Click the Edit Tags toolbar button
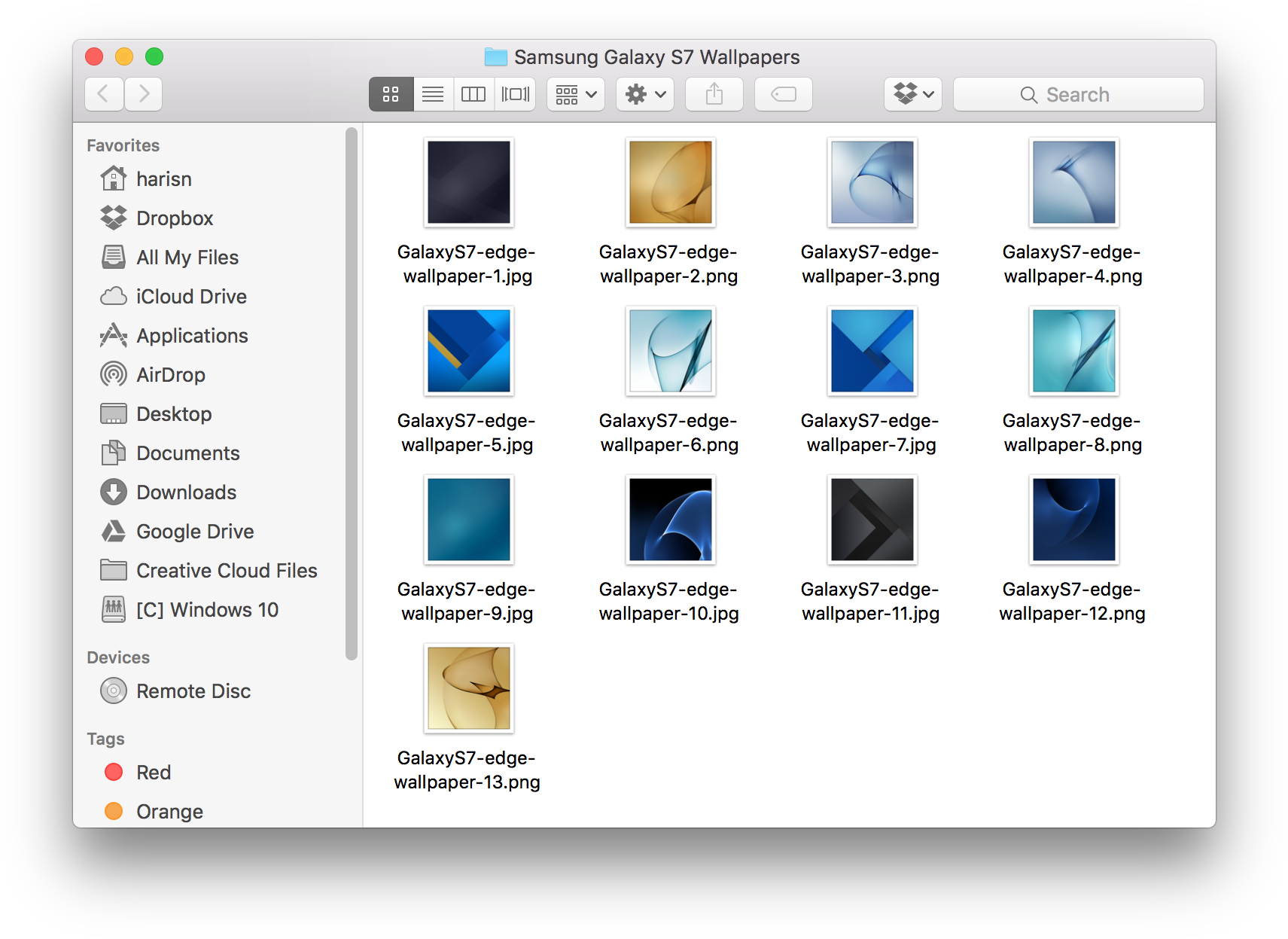1288x939 pixels. coord(784,94)
